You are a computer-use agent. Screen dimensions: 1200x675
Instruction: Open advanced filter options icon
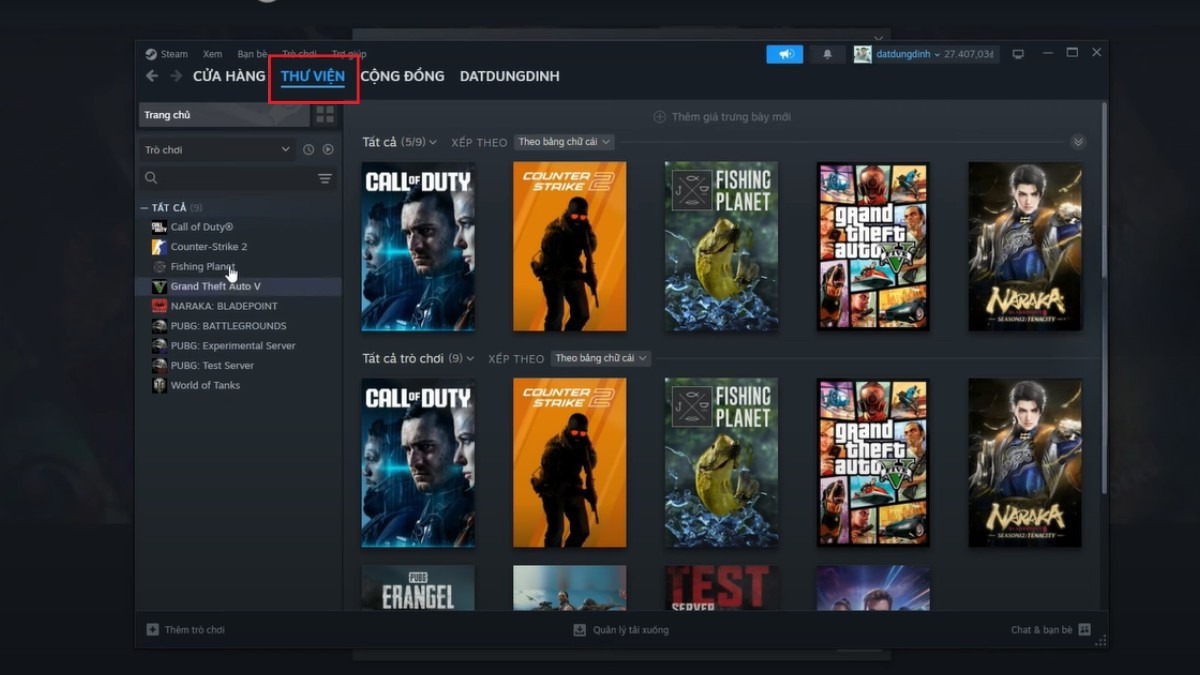(325, 178)
